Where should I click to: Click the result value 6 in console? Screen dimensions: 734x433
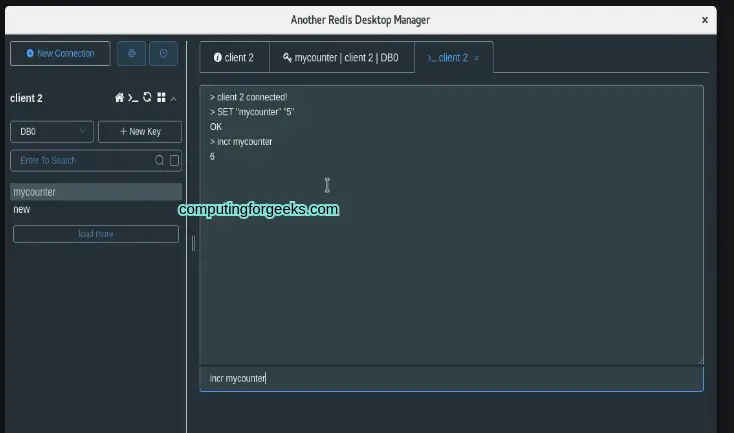pos(212,156)
